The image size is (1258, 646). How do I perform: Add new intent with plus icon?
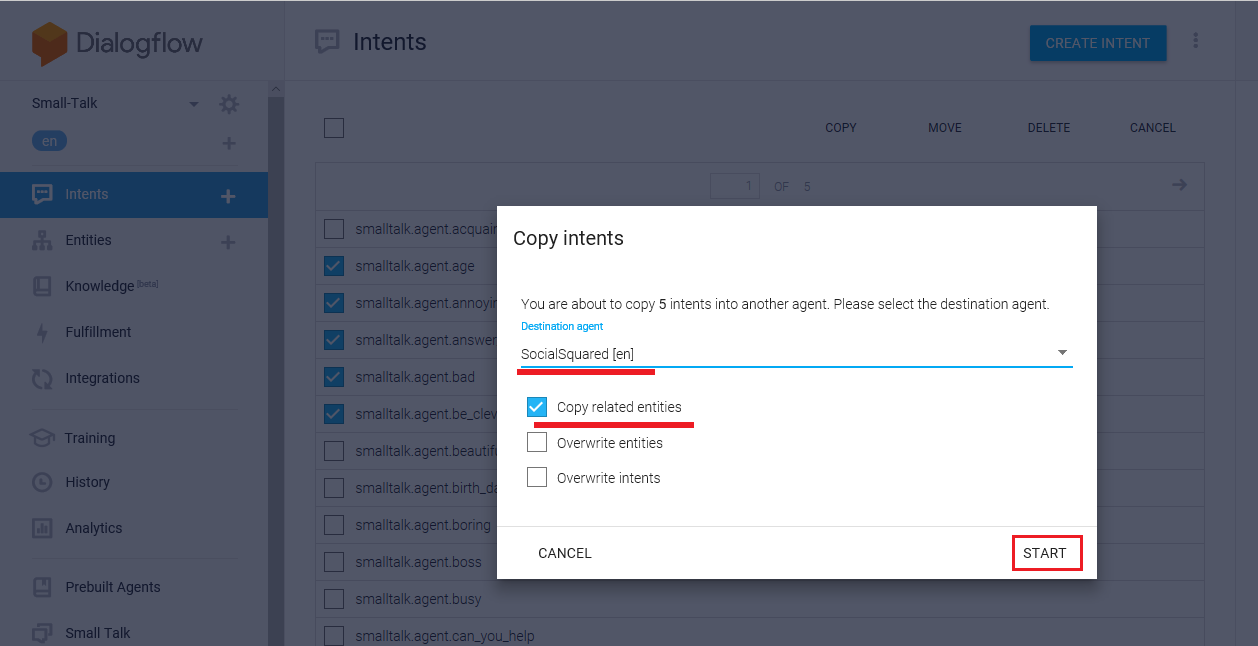228,196
